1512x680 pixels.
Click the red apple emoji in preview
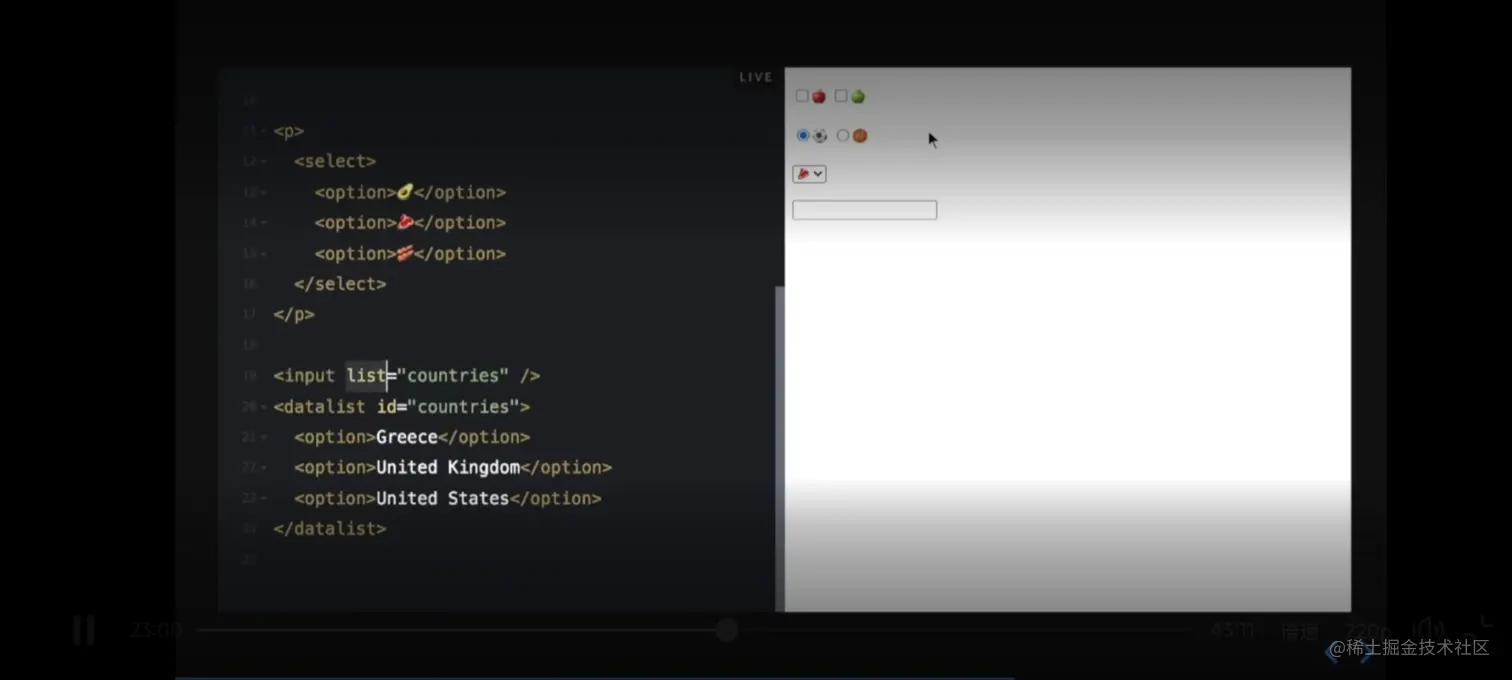pos(819,97)
